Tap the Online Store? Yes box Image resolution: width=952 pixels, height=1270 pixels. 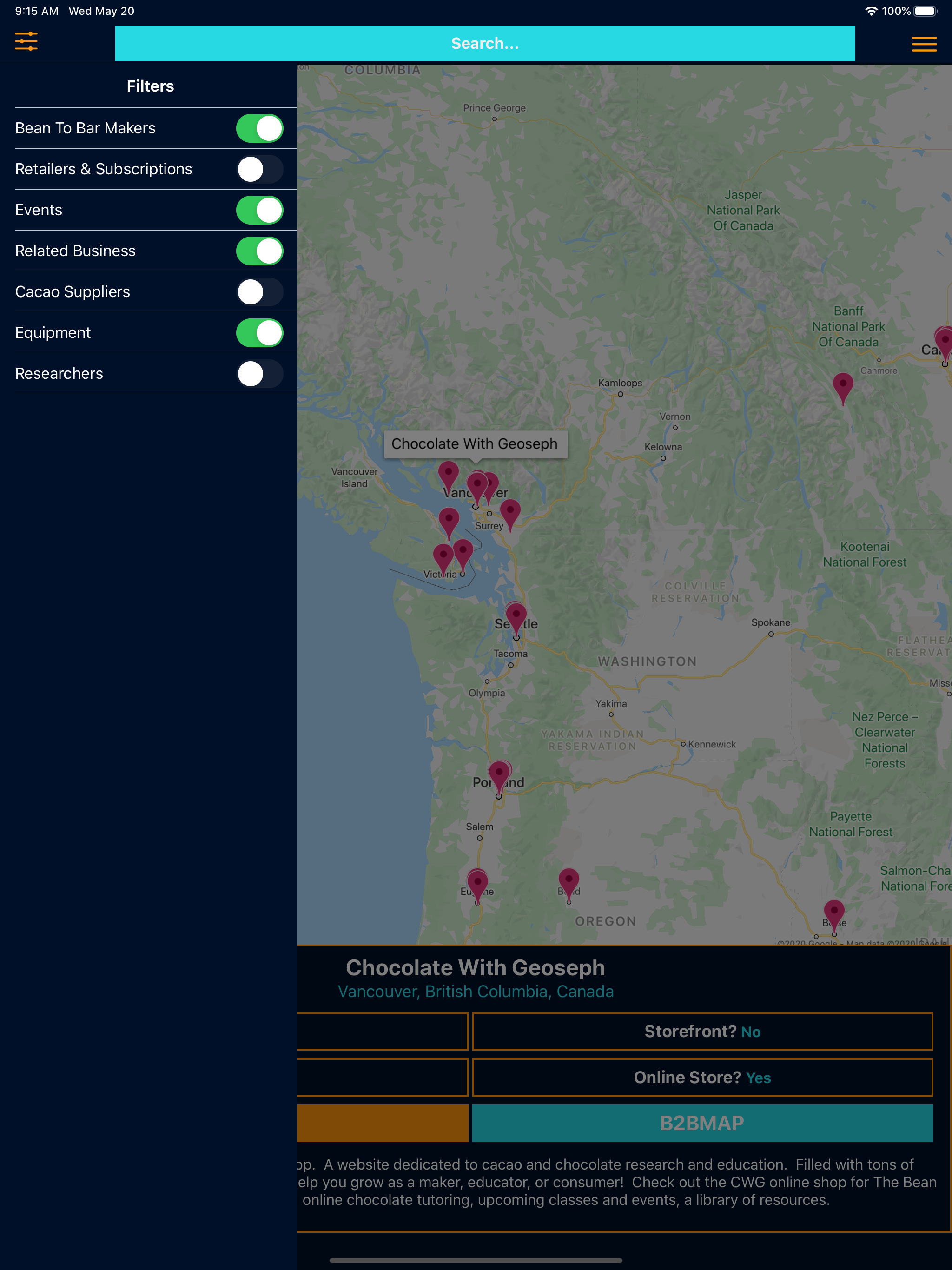[x=702, y=1077]
